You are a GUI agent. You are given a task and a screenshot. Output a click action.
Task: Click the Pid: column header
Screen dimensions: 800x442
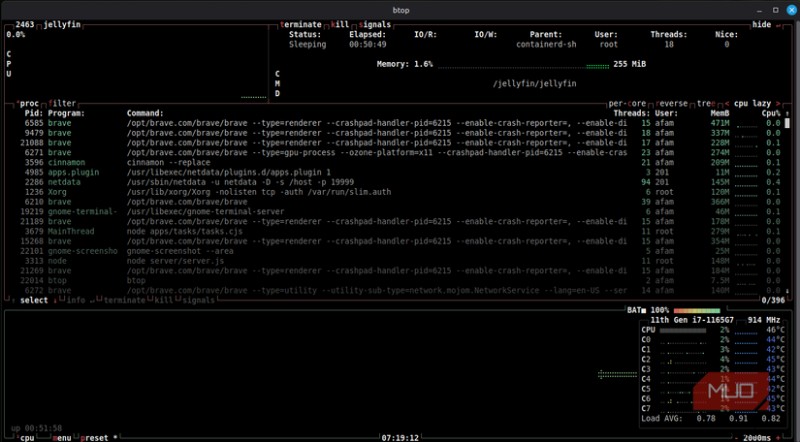[x=34, y=113]
